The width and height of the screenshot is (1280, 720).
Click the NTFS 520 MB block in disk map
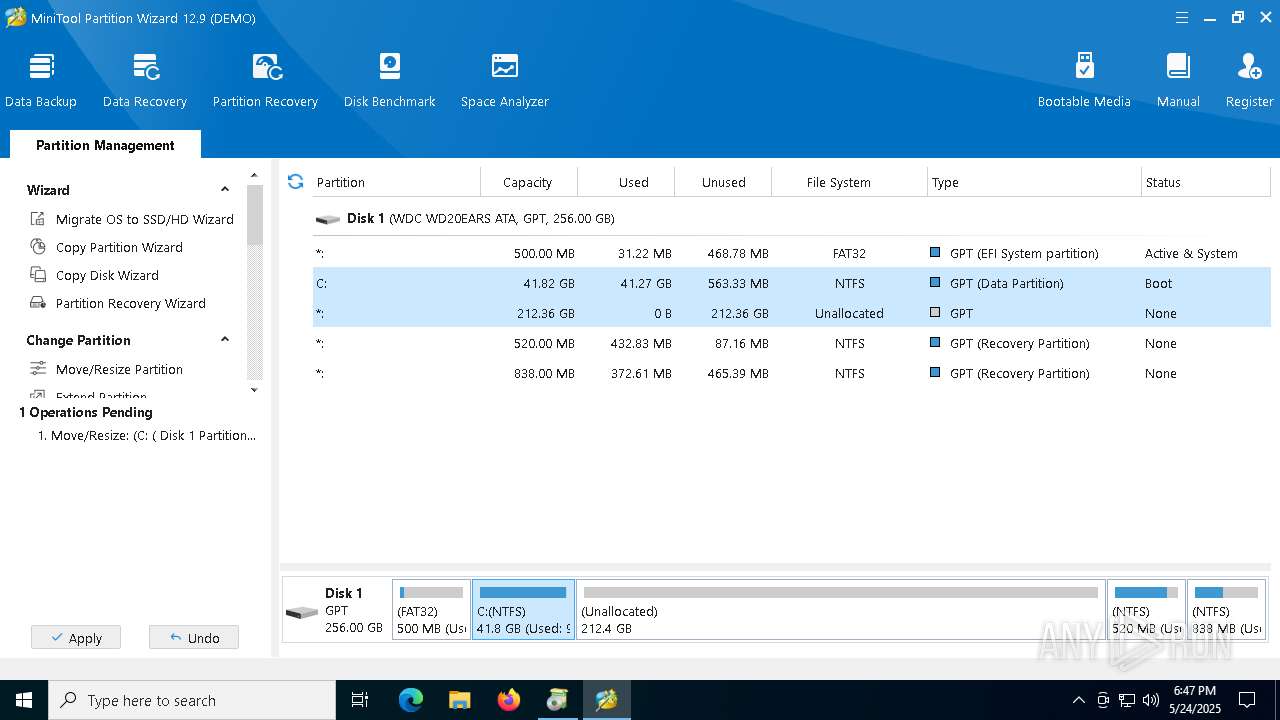[x=1146, y=610]
